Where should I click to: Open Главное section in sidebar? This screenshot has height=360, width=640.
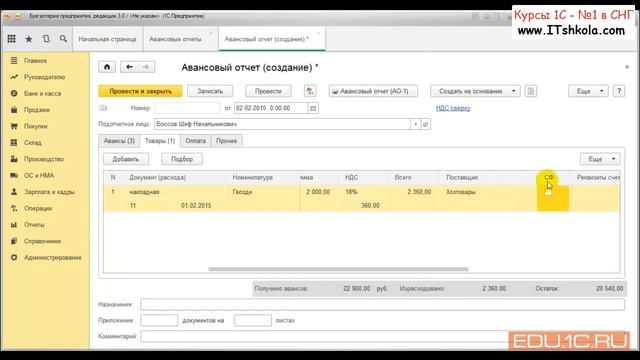35,60
